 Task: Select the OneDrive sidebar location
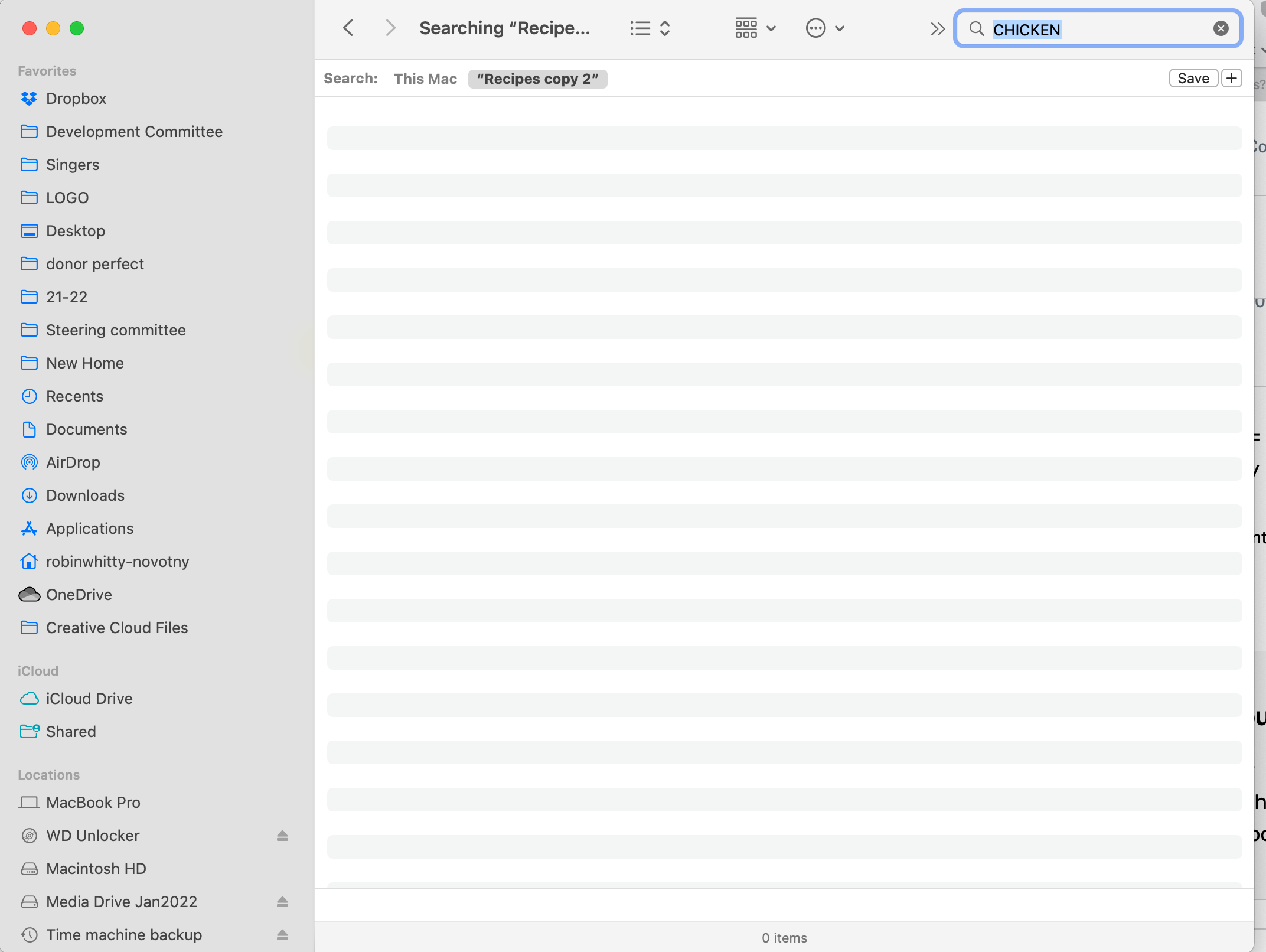79,594
